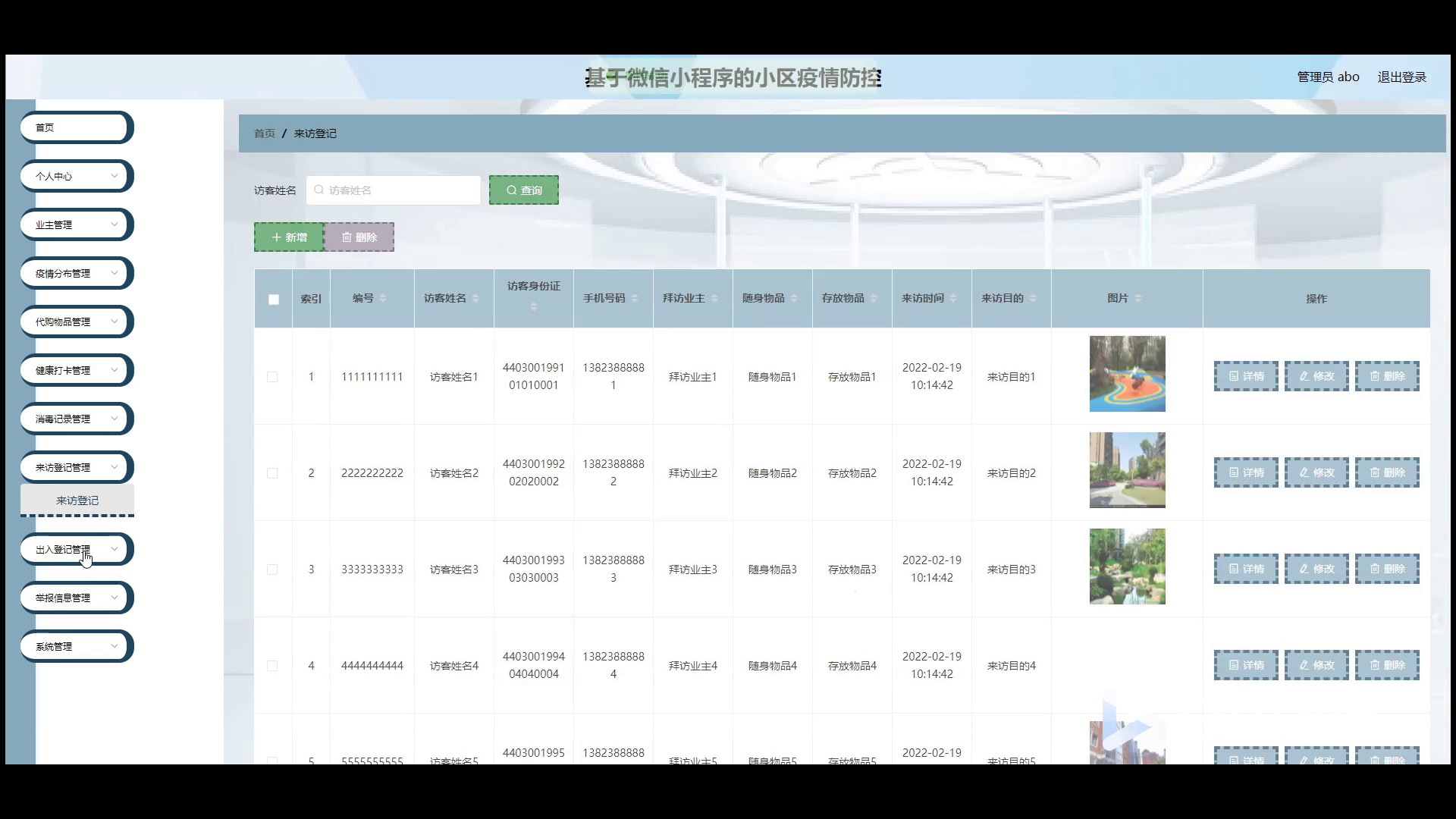Click 退出登录 to log out
This screenshot has width=1456, height=819.
click(1401, 77)
